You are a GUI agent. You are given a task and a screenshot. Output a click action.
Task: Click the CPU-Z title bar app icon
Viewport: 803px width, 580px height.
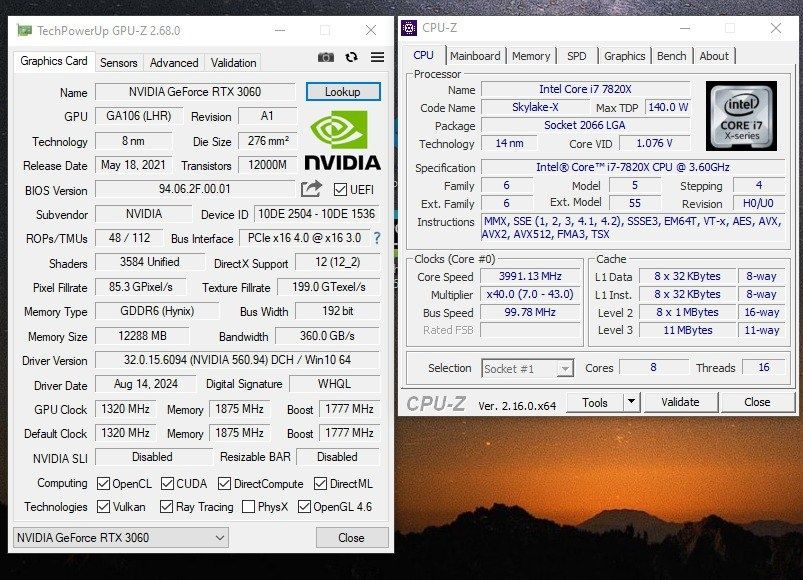click(x=409, y=28)
